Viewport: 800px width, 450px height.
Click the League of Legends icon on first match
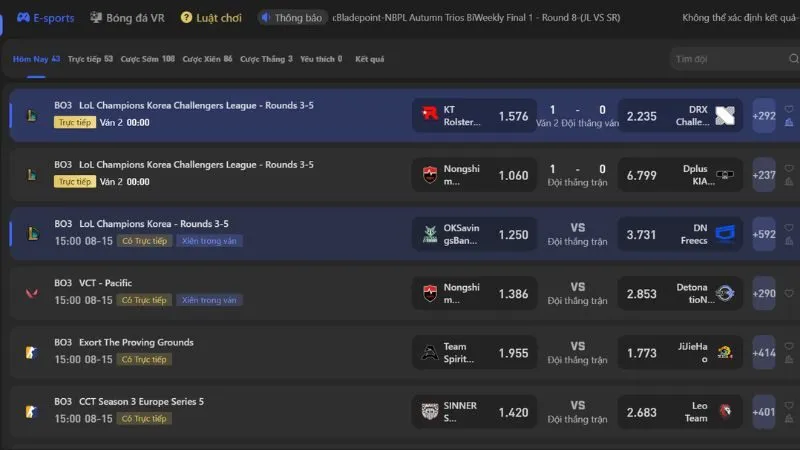coord(32,116)
